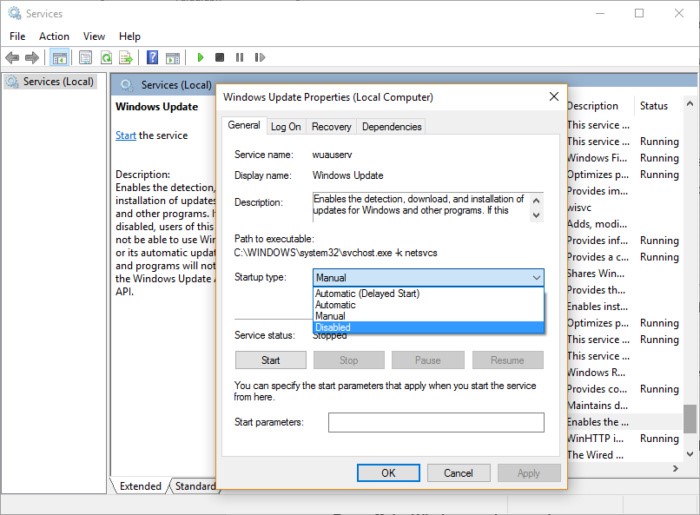Choose Disabled in the startup dropdown list
700x515 pixels.
[428, 327]
